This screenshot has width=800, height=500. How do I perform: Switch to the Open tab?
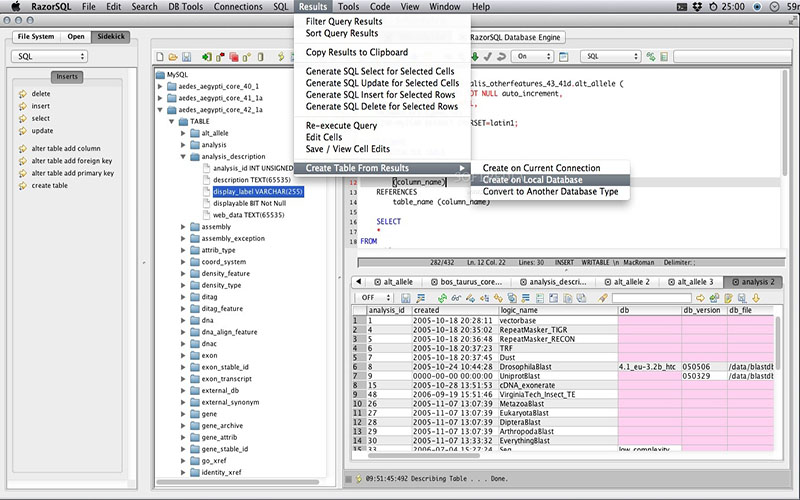click(x=76, y=37)
